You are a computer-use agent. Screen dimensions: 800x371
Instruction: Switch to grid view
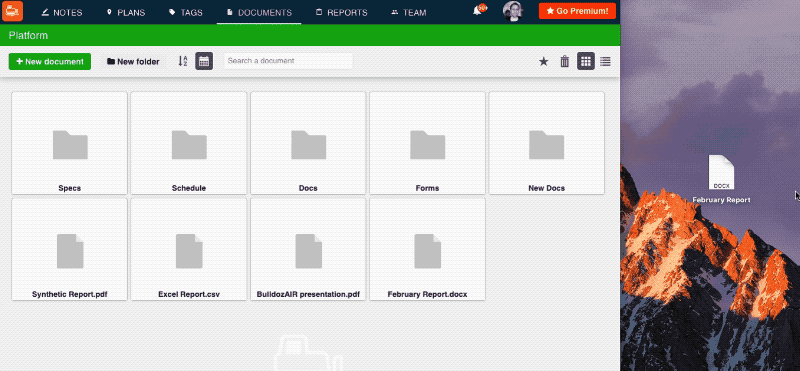pyautogui.click(x=586, y=61)
